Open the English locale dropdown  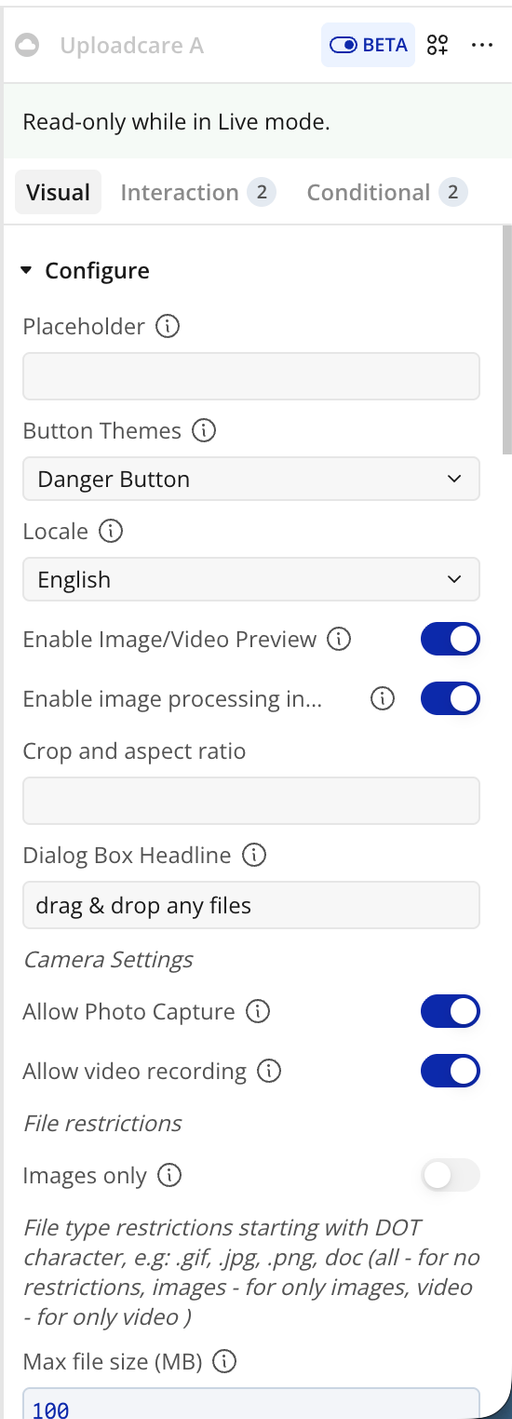click(x=251, y=579)
